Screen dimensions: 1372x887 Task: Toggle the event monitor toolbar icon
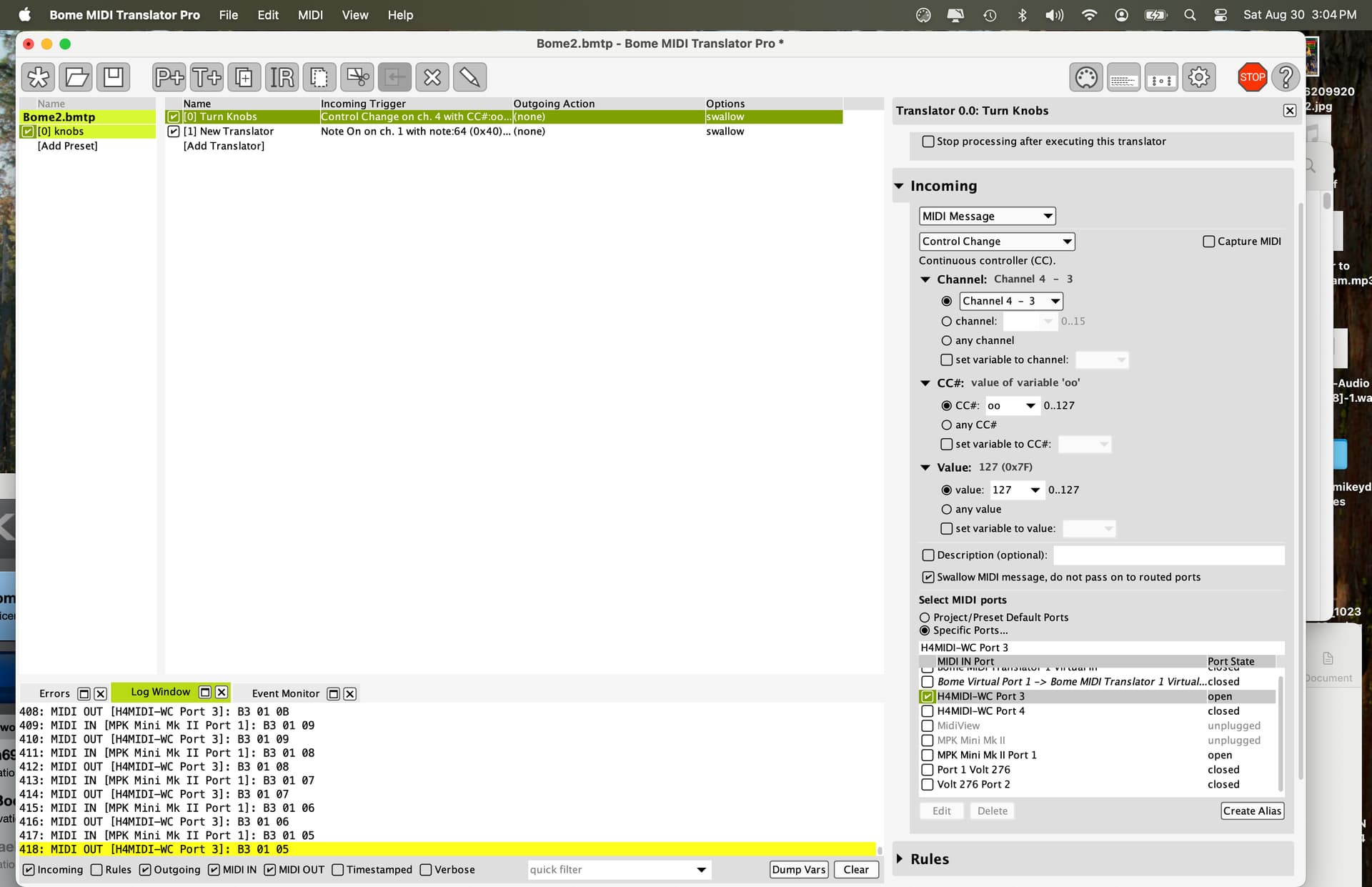click(1161, 77)
